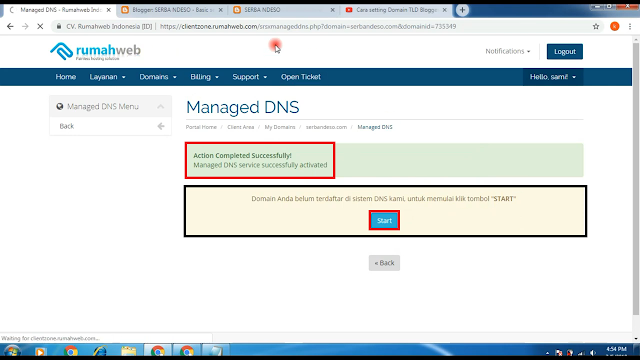Click the page vertical scrollbar

[x=636, y=178]
